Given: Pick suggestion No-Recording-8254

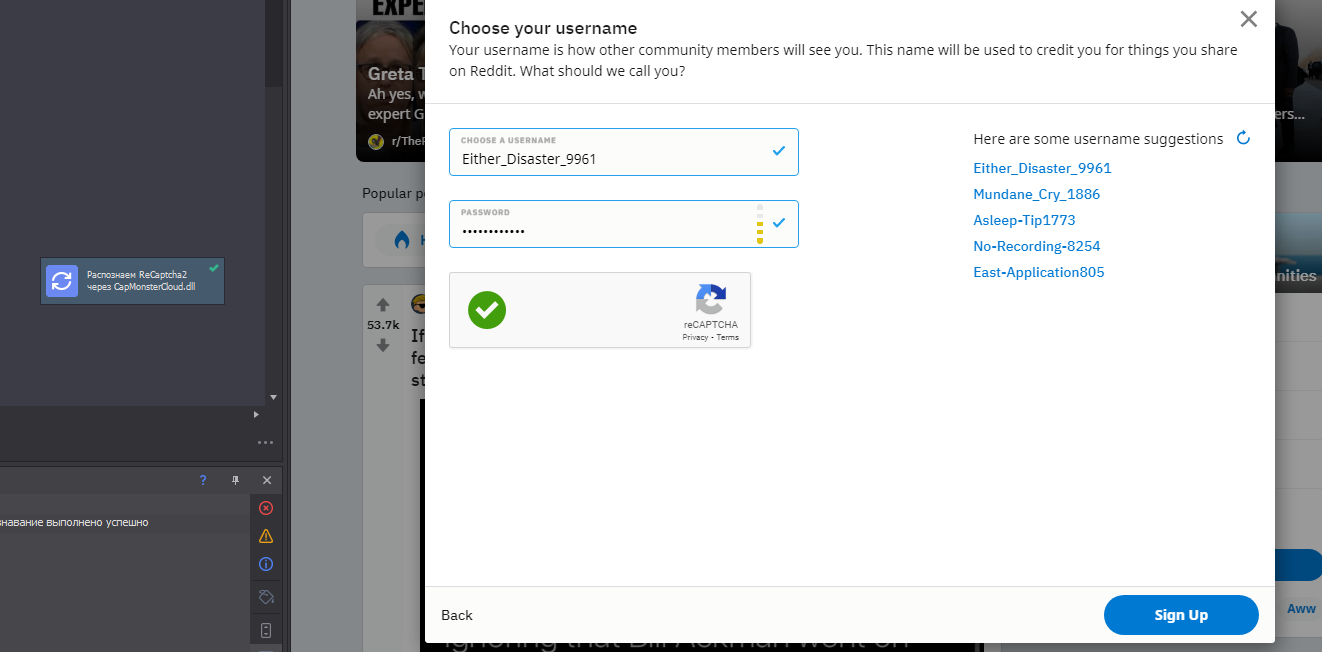Looking at the screenshot, I should click(1036, 246).
